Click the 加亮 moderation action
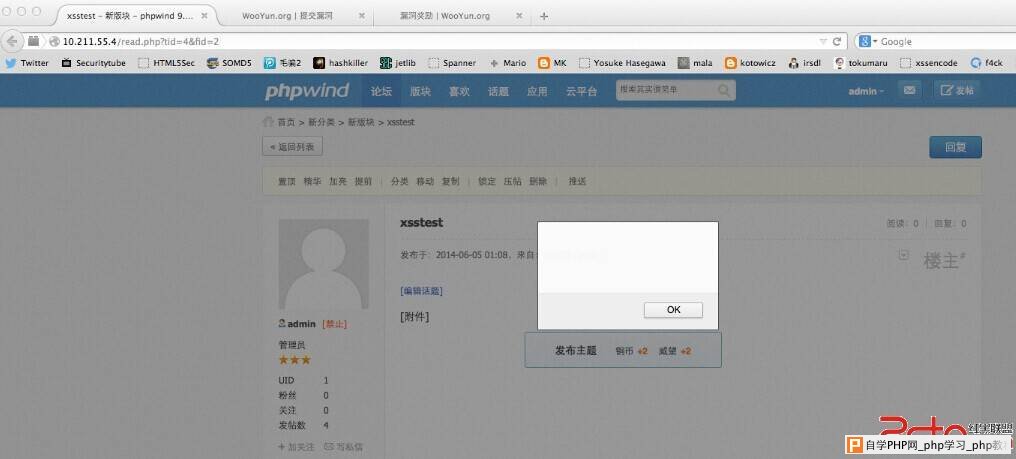This screenshot has width=1016, height=459. (x=338, y=182)
